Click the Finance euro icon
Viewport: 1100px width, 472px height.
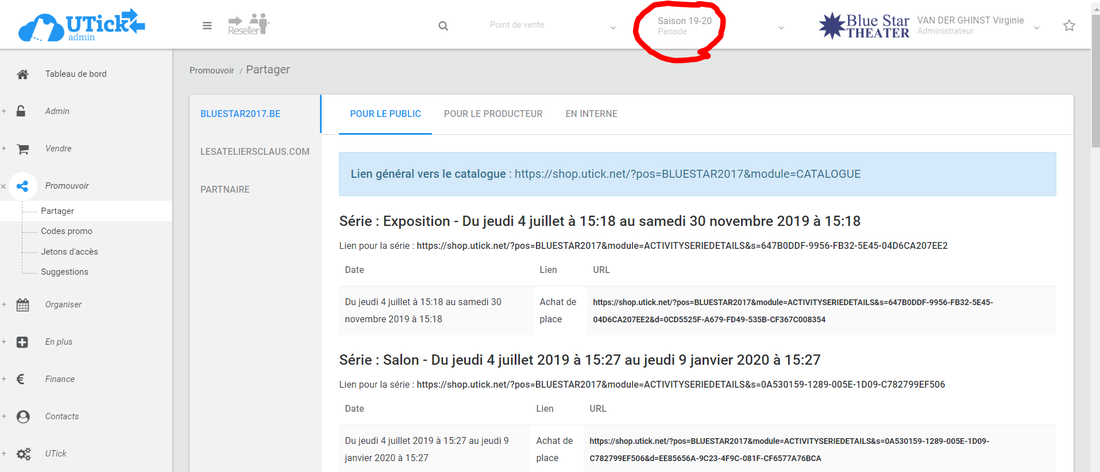[x=23, y=379]
